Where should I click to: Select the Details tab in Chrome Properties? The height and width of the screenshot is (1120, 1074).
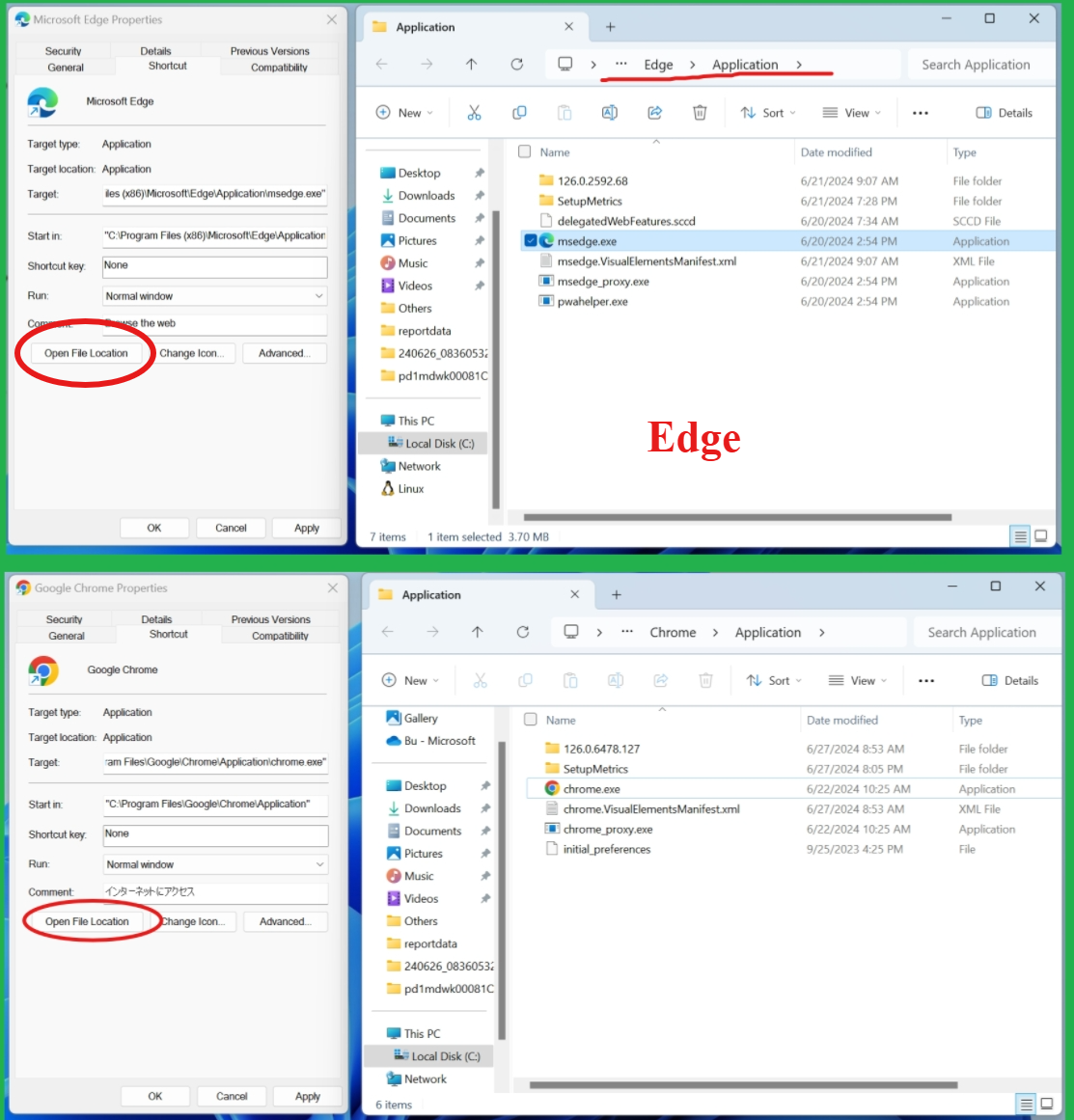[x=155, y=618]
